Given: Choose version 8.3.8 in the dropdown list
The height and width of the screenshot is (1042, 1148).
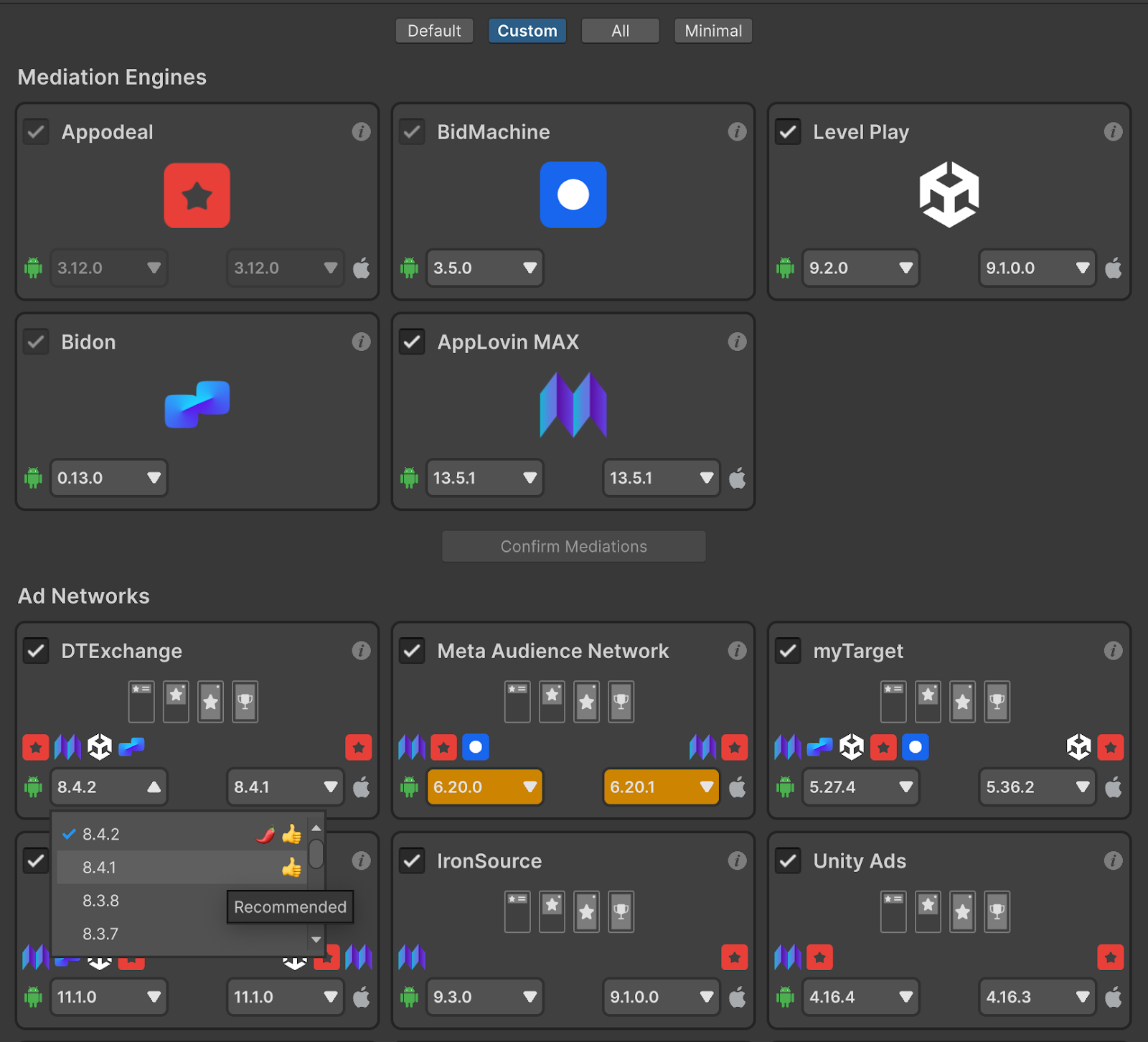Looking at the screenshot, I should tap(101, 901).
